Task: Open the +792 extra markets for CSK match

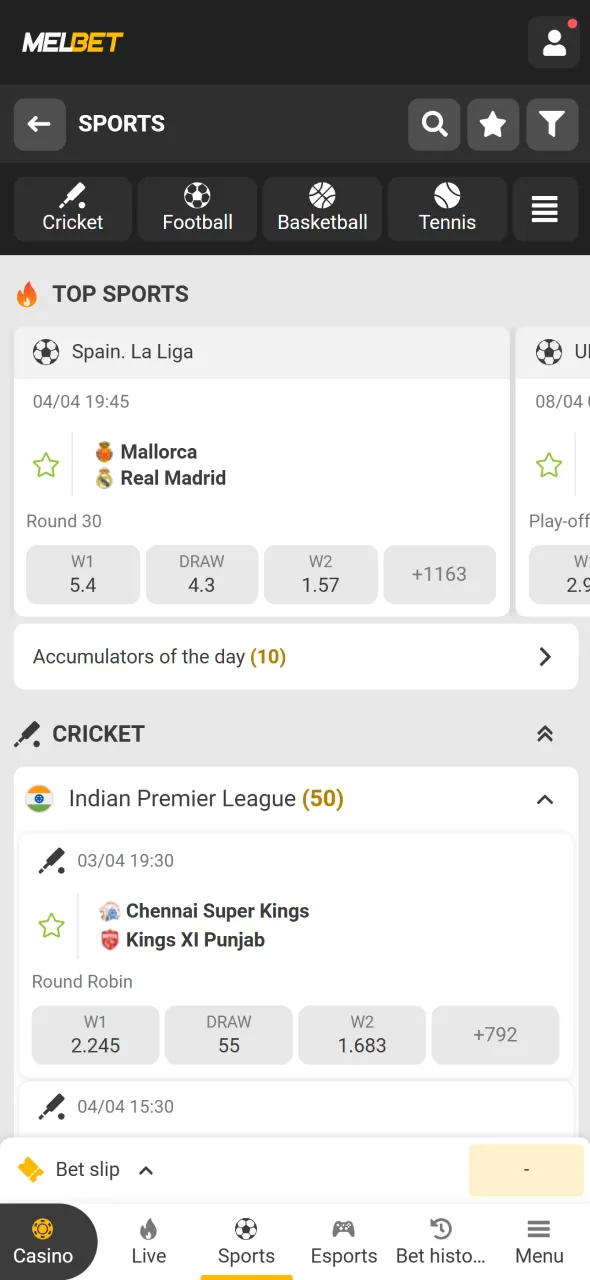Action: click(495, 1035)
